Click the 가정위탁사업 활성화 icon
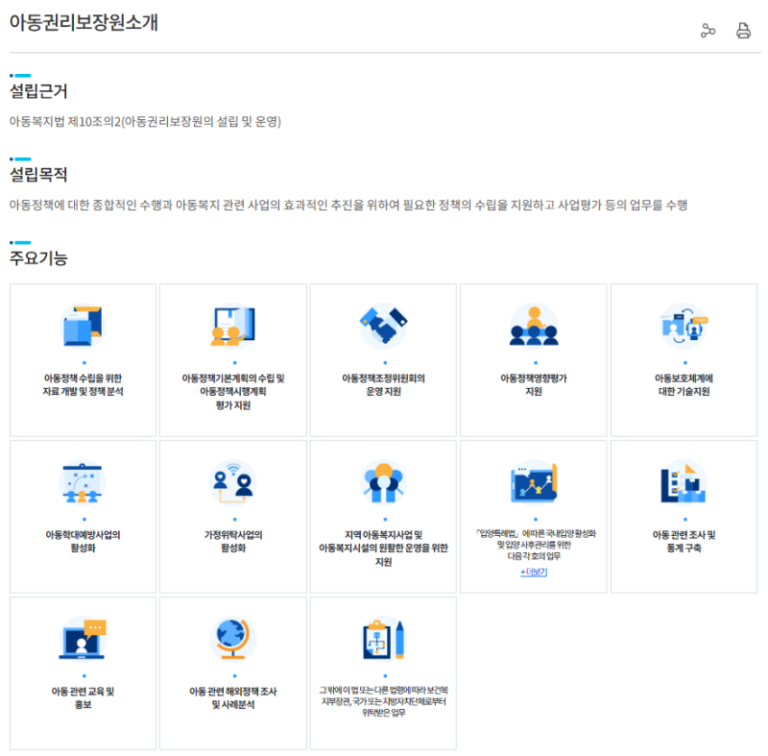768x756 pixels. [x=233, y=483]
